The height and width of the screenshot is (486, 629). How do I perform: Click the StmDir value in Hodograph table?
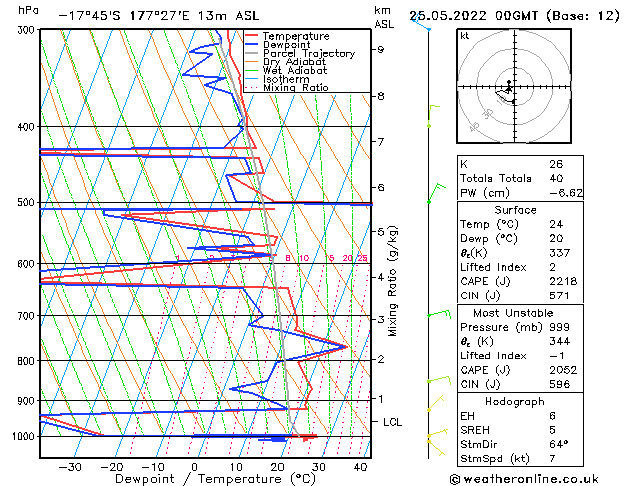point(559,444)
